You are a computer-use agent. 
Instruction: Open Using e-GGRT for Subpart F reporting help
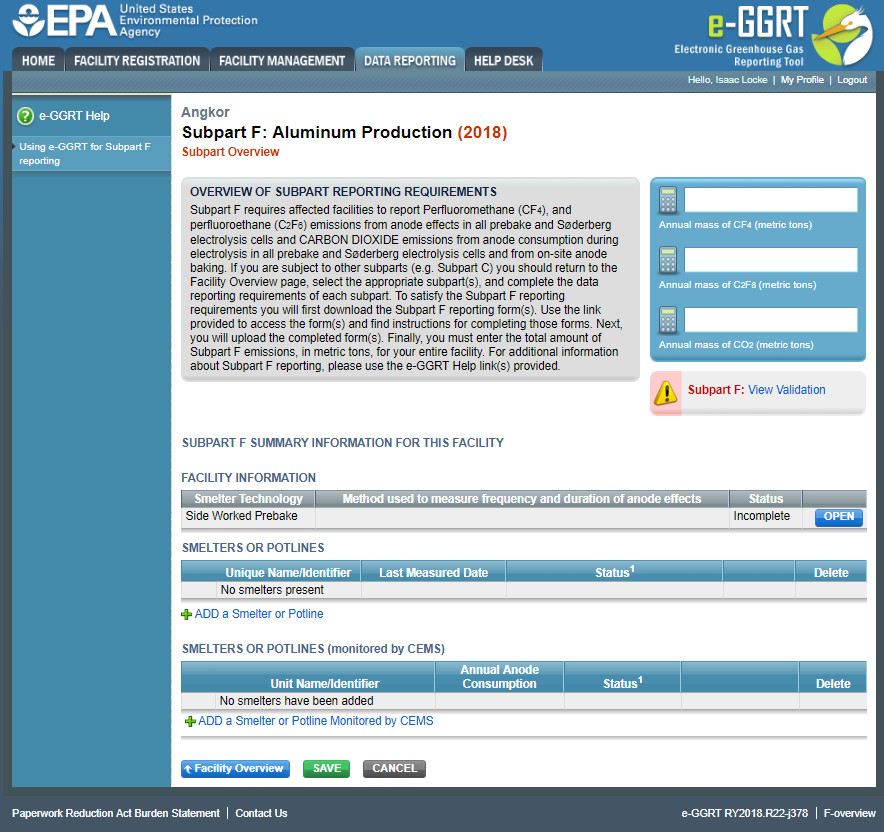(x=85, y=153)
